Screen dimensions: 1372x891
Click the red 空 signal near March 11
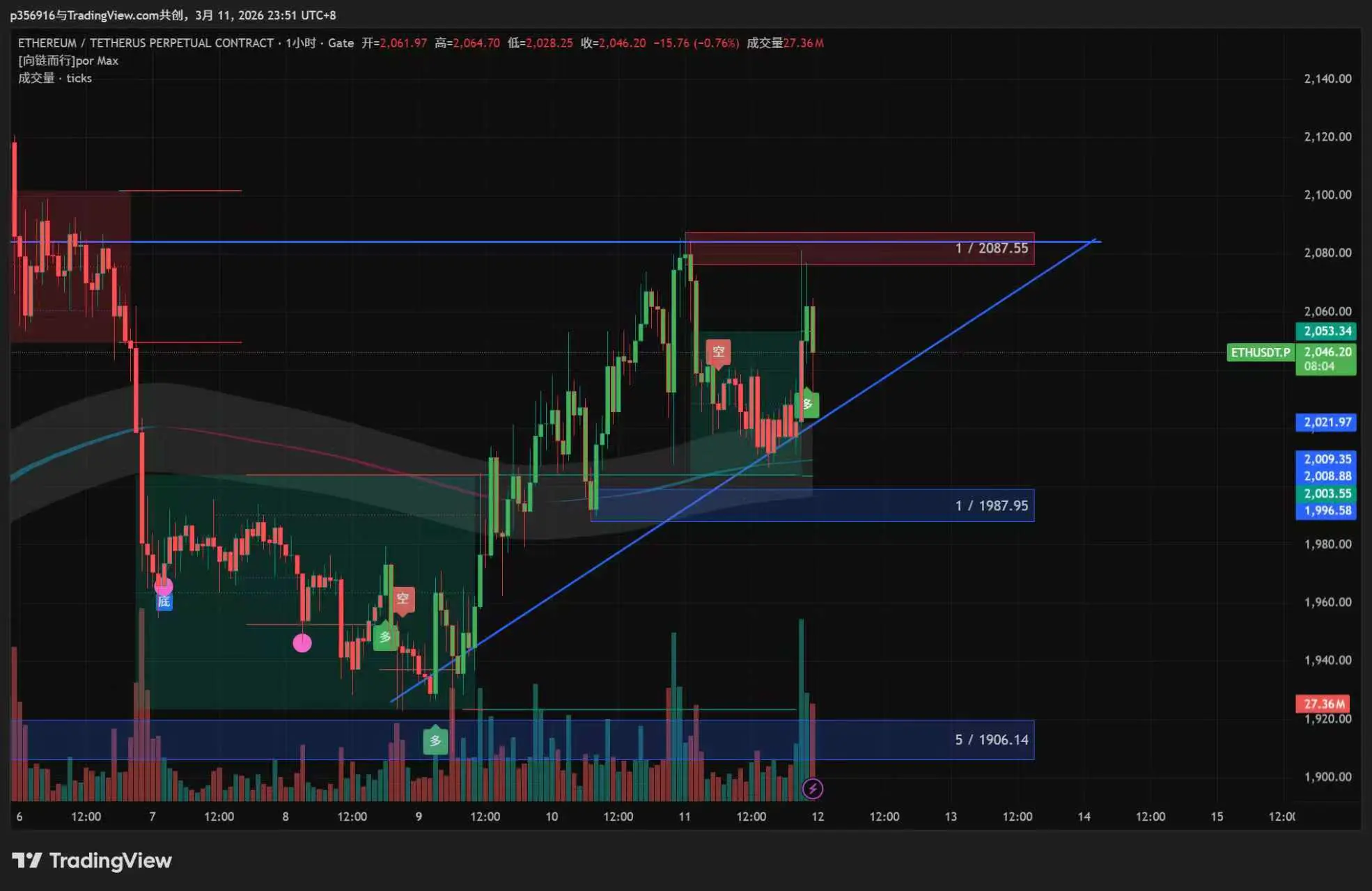718,352
